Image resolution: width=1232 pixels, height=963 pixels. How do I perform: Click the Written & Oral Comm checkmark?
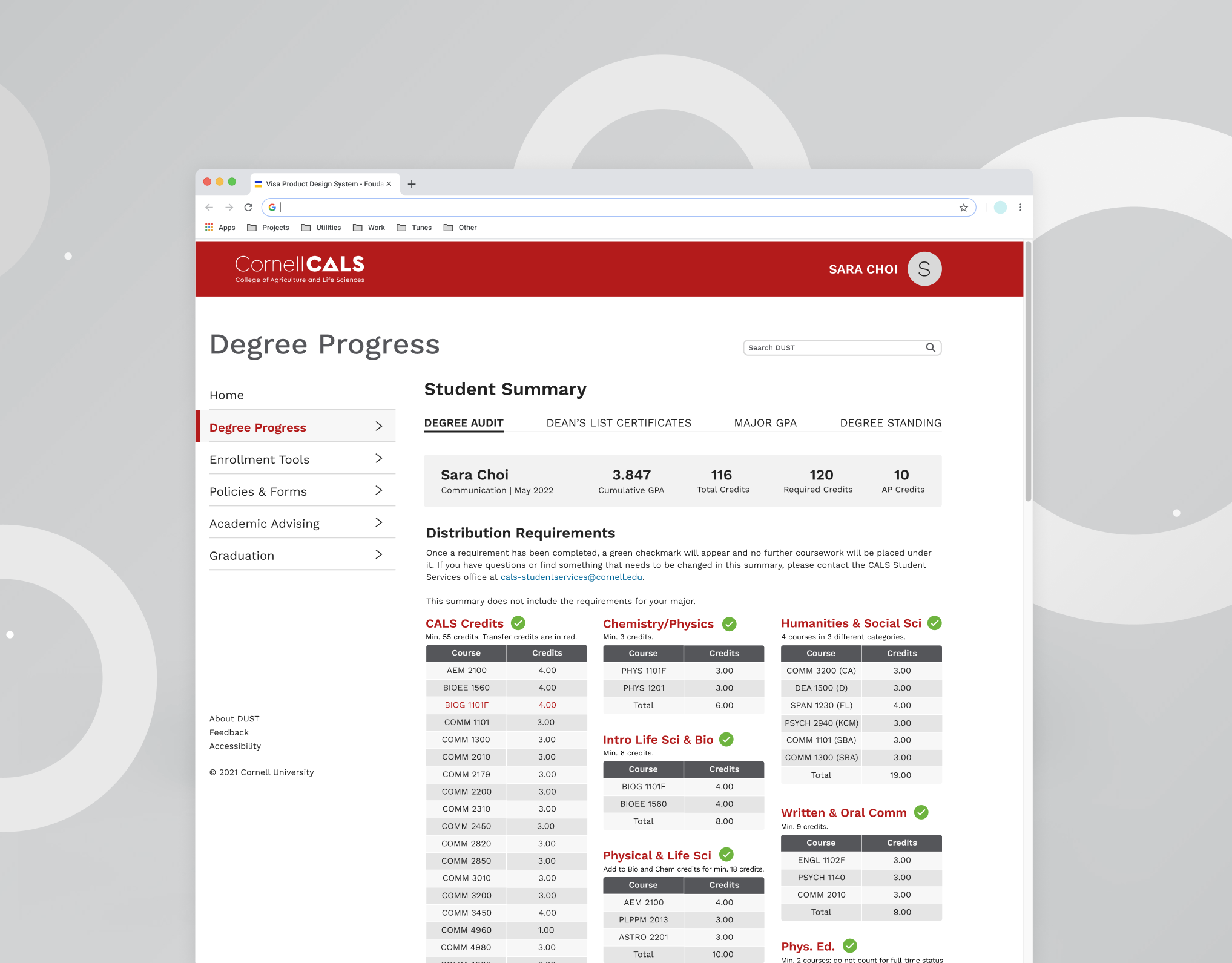(x=921, y=812)
